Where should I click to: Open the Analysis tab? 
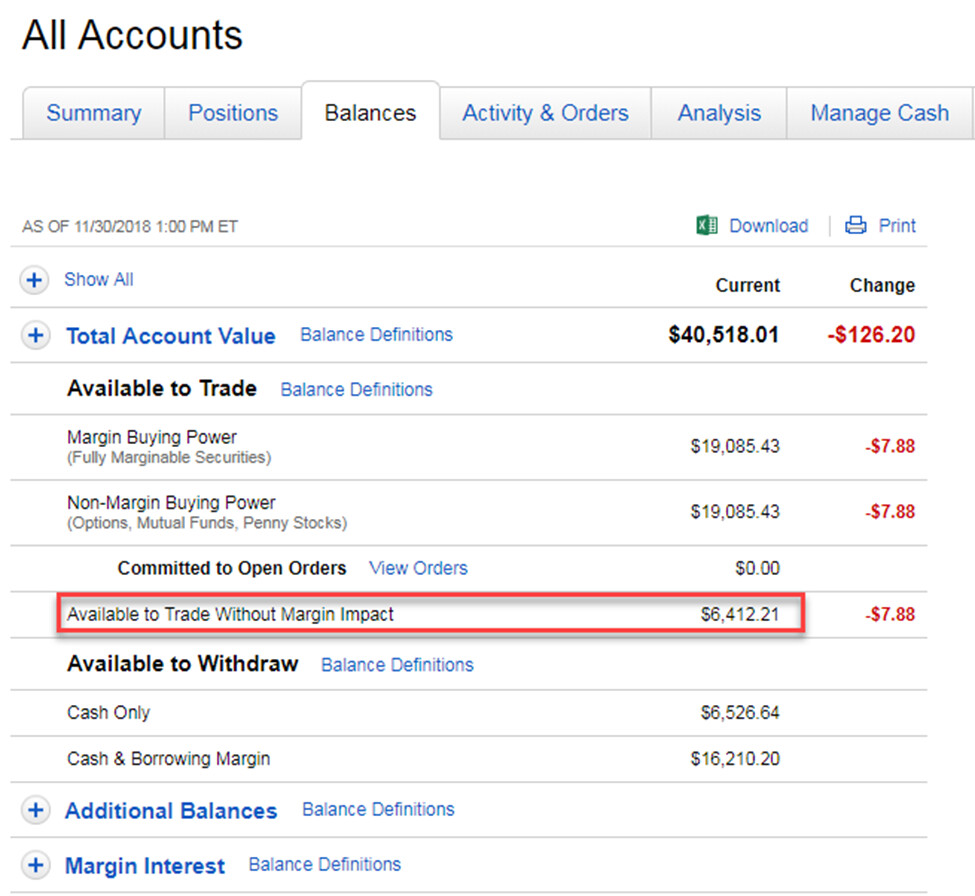719,113
